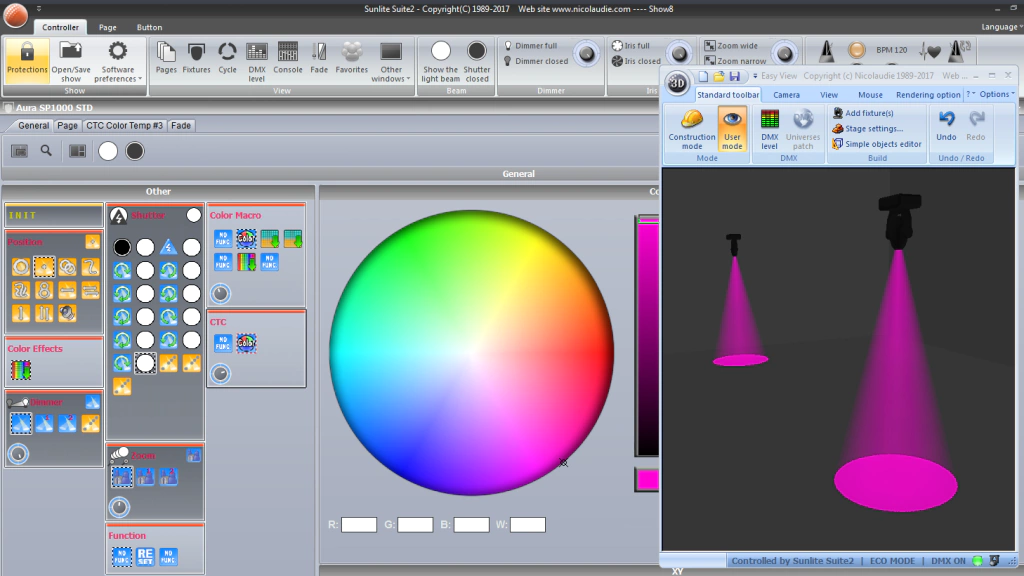Click the INIT button
The width and height of the screenshot is (1024, 576).
tap(54, 215)
